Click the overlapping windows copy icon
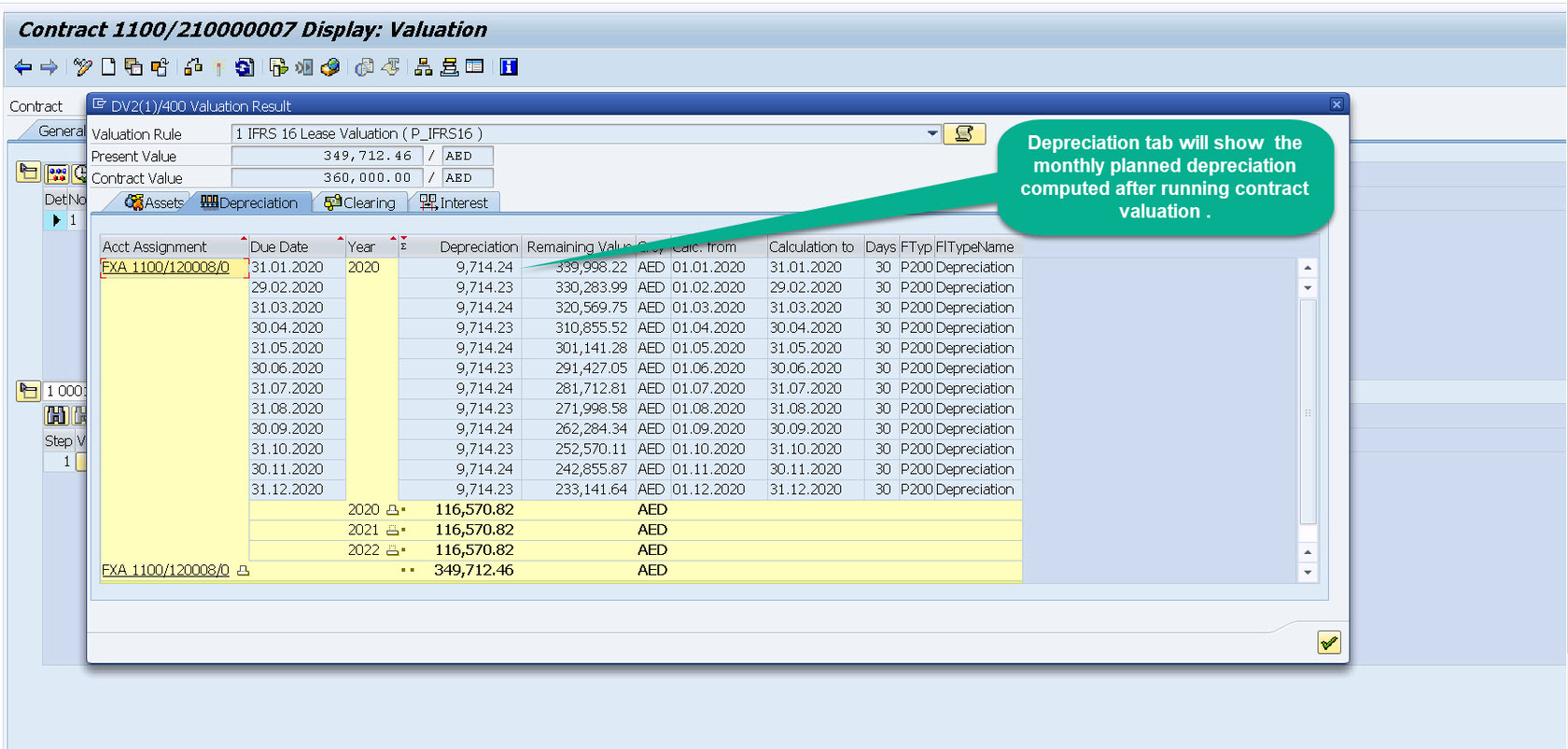The height and width of the screenshot is (749, 1568). pos(133,67)
